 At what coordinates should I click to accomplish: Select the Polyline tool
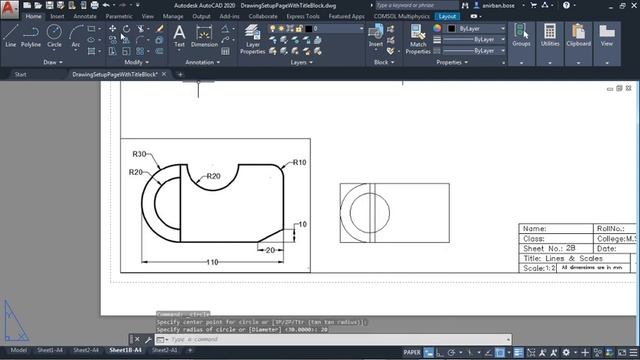pos(31,36)
